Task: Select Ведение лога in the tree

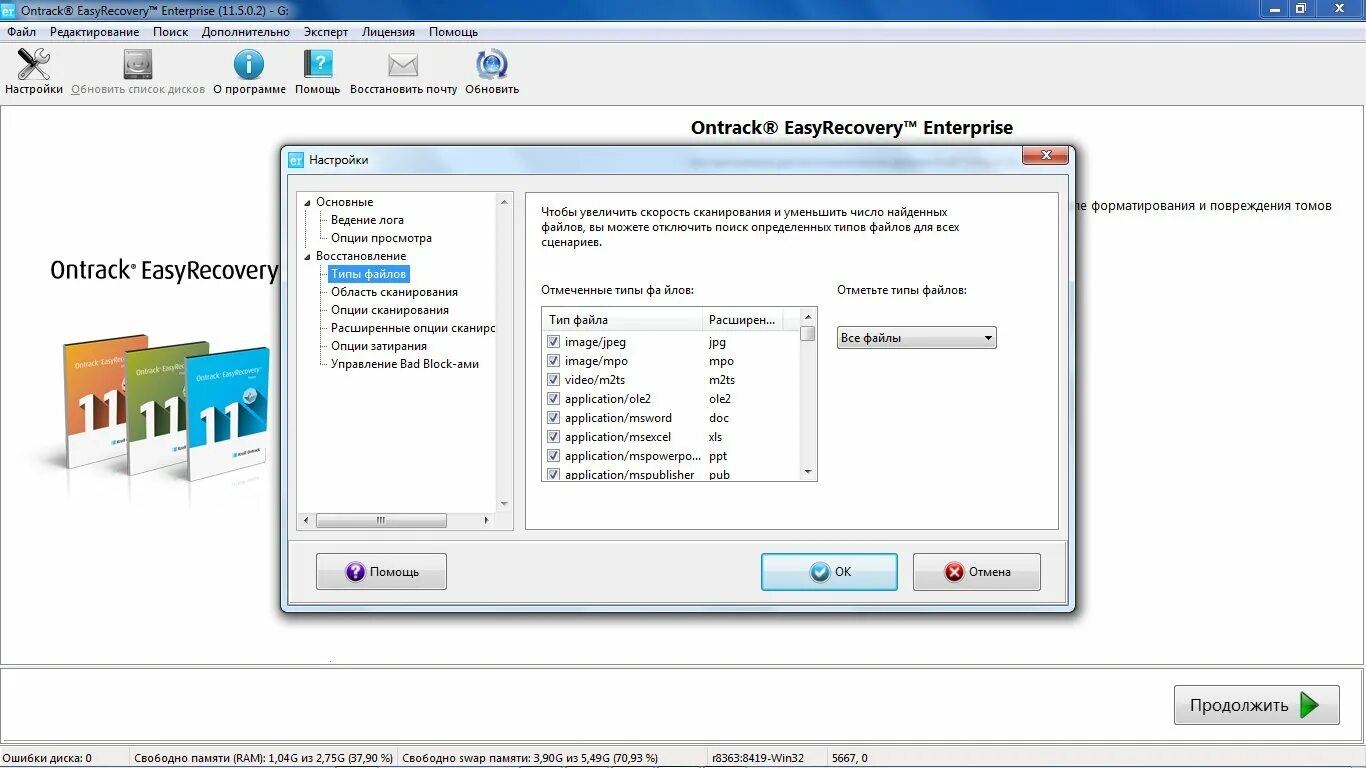Action: [x=368, y=220]
